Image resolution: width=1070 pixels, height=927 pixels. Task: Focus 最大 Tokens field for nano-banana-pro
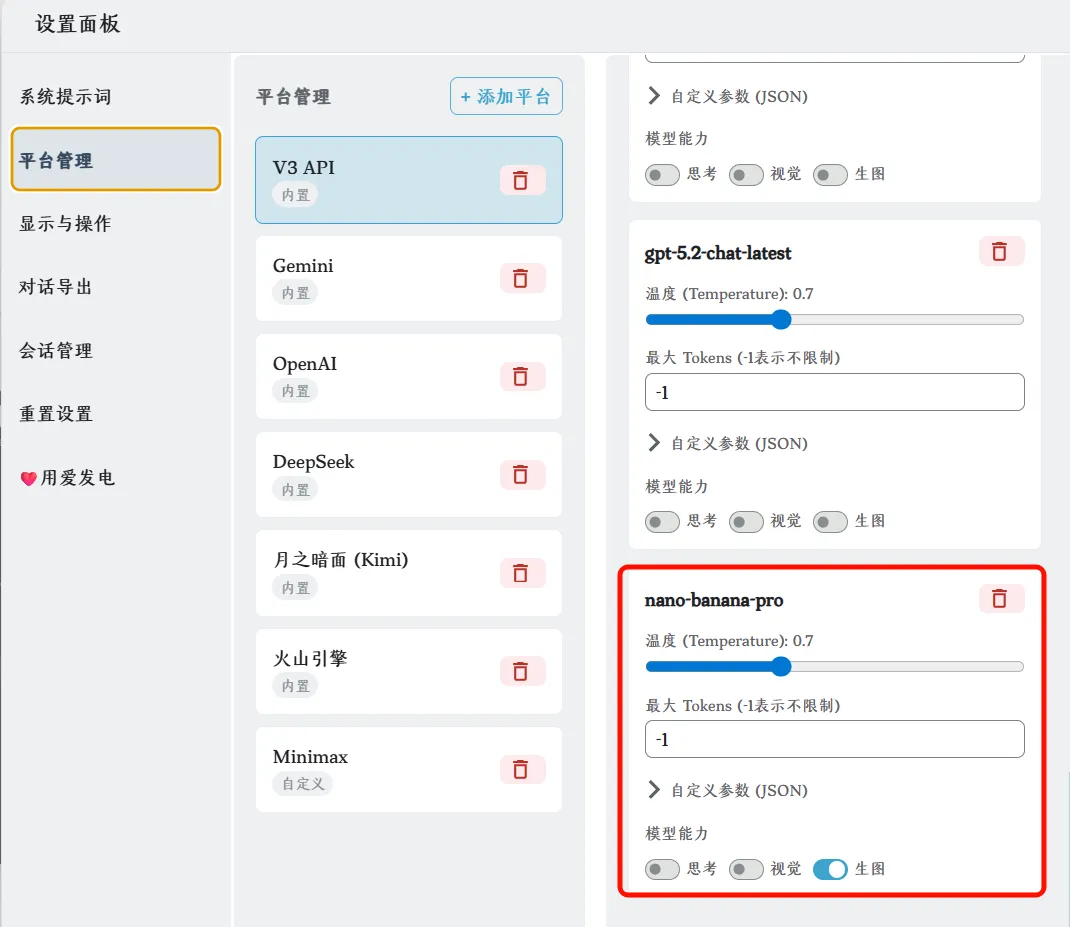coord(835,739)
